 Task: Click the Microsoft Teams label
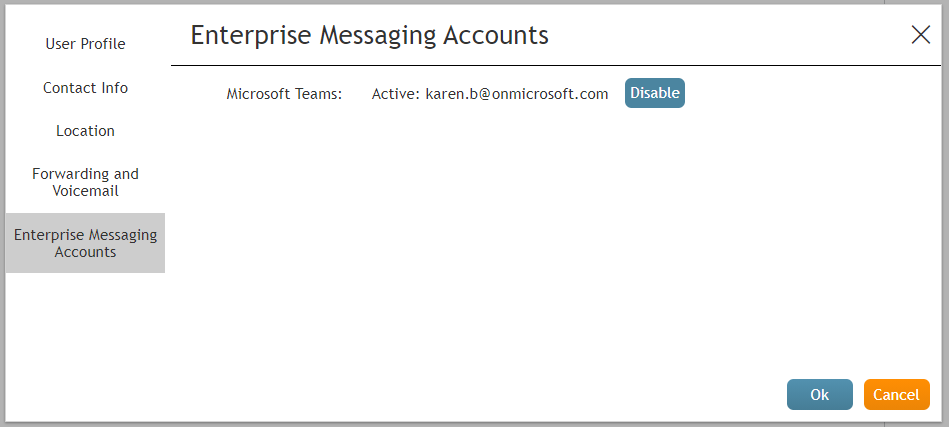284,94
